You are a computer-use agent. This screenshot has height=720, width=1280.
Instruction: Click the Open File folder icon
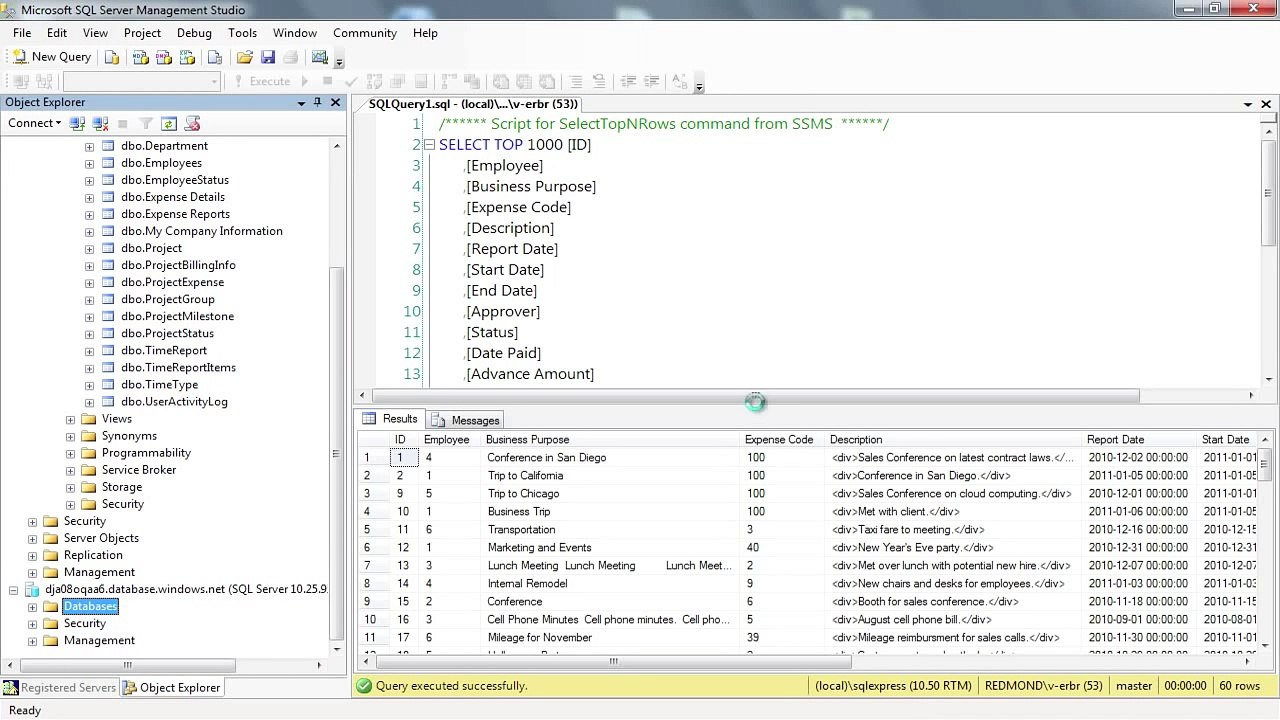pos(244,57)
